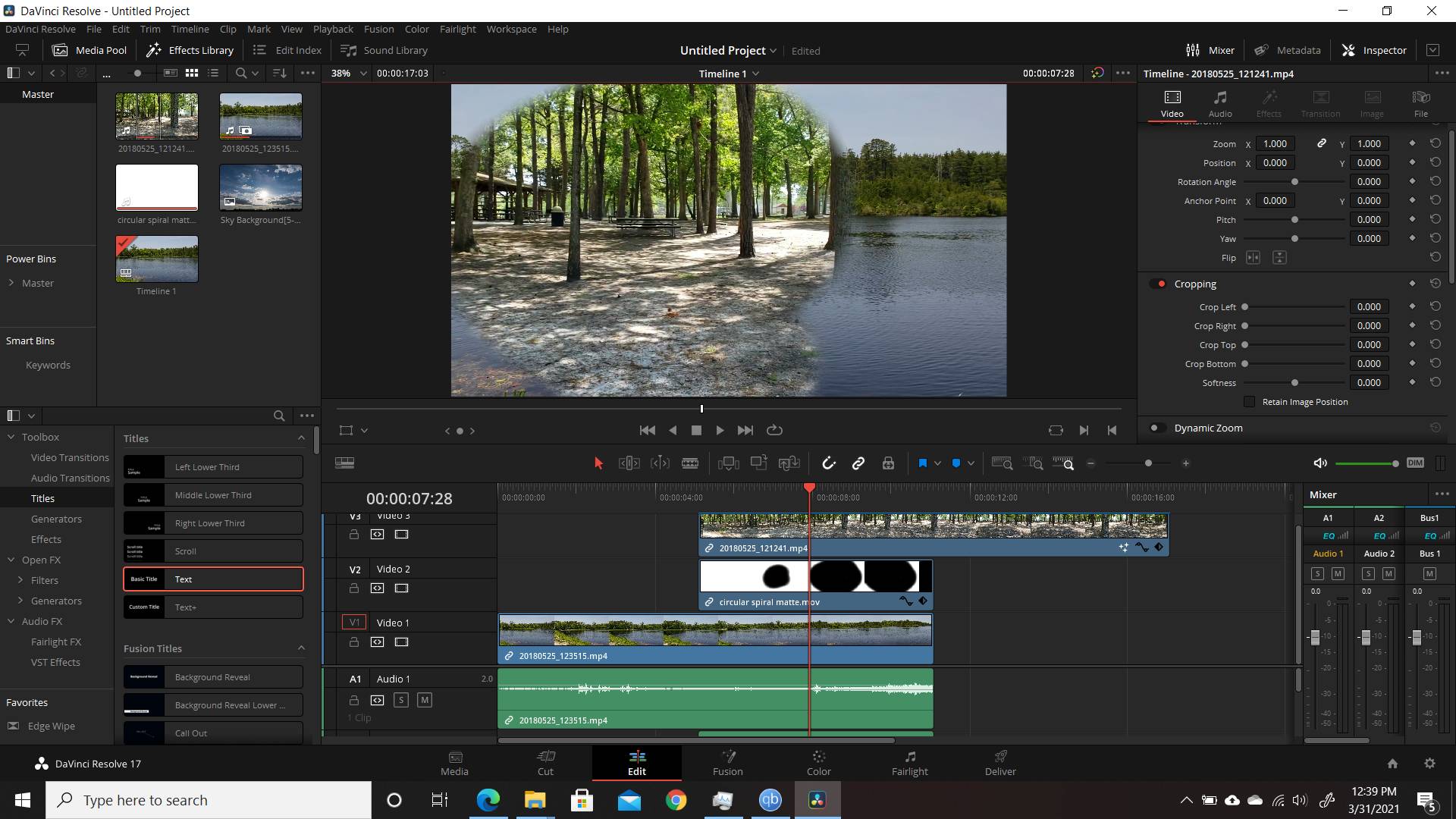The height and width of the screenshot is (819, 1456).
Task: Open the Fairlight menu
Action: (x=457, y=29)
